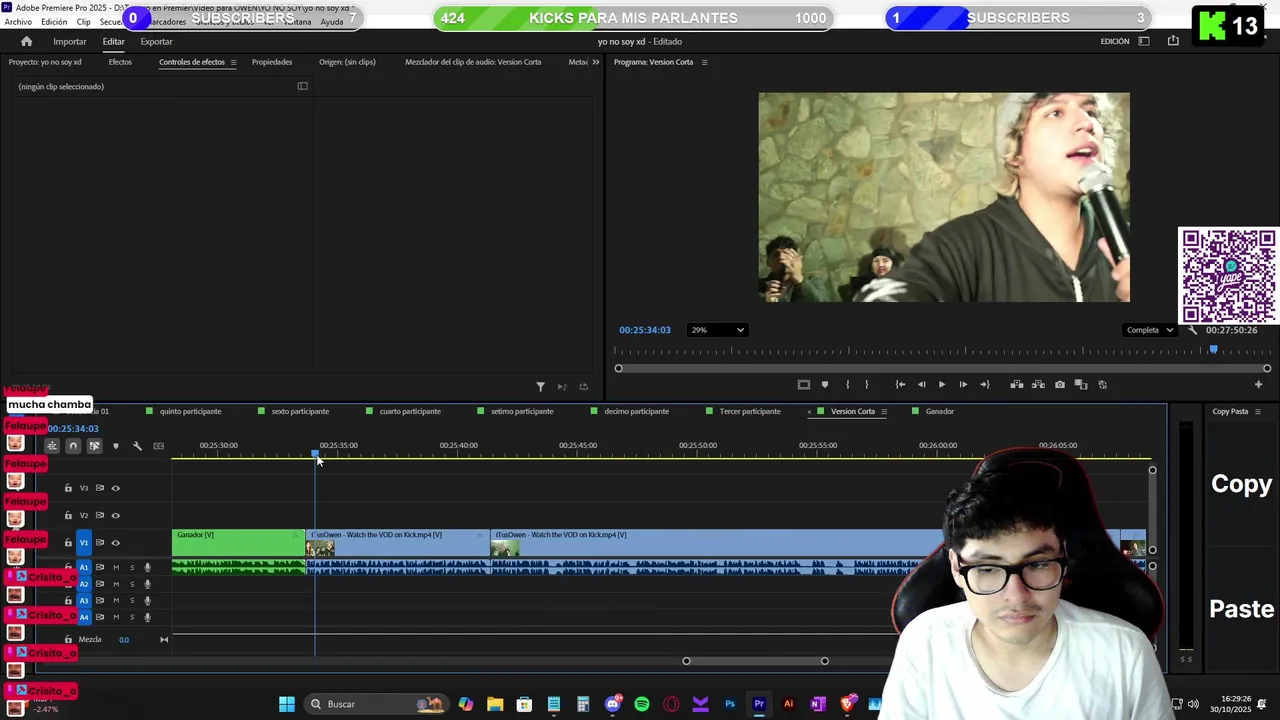Toggle V1 track targeting
The height and width of the screenshot is (720, 1280).
tap(84, 542)
